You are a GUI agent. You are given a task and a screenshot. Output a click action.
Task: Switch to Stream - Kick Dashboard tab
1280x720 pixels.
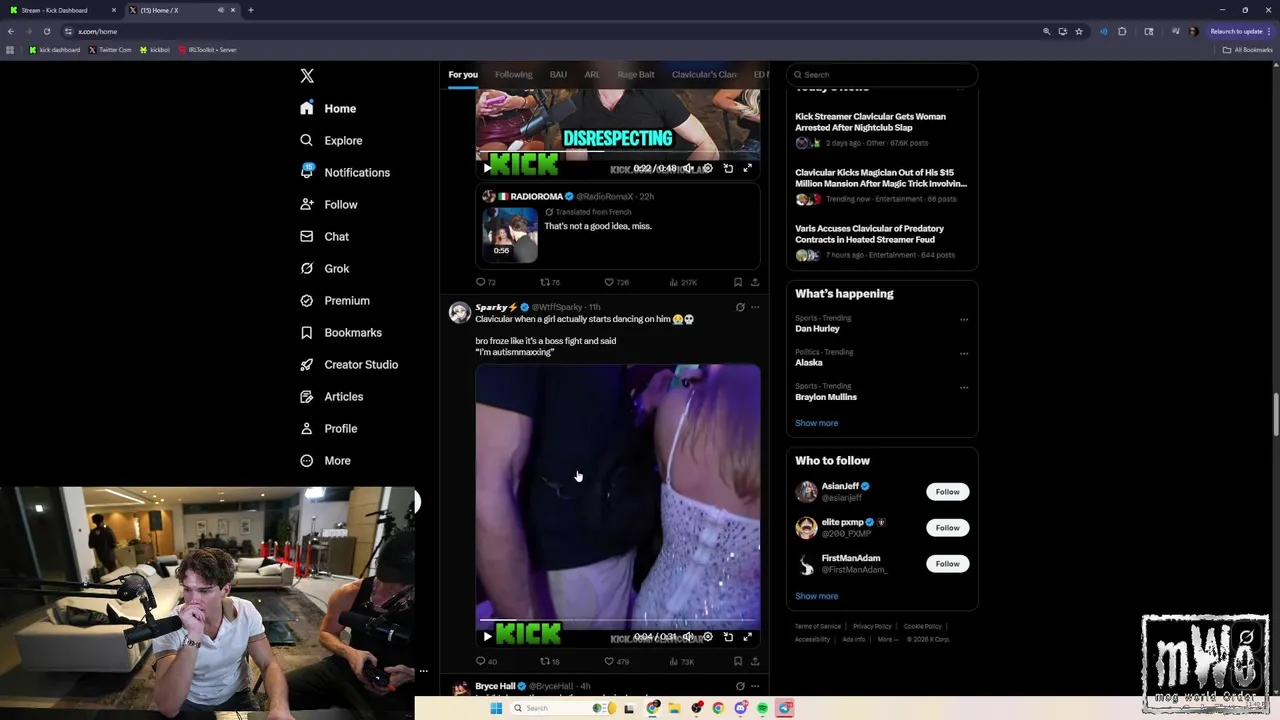60,10
